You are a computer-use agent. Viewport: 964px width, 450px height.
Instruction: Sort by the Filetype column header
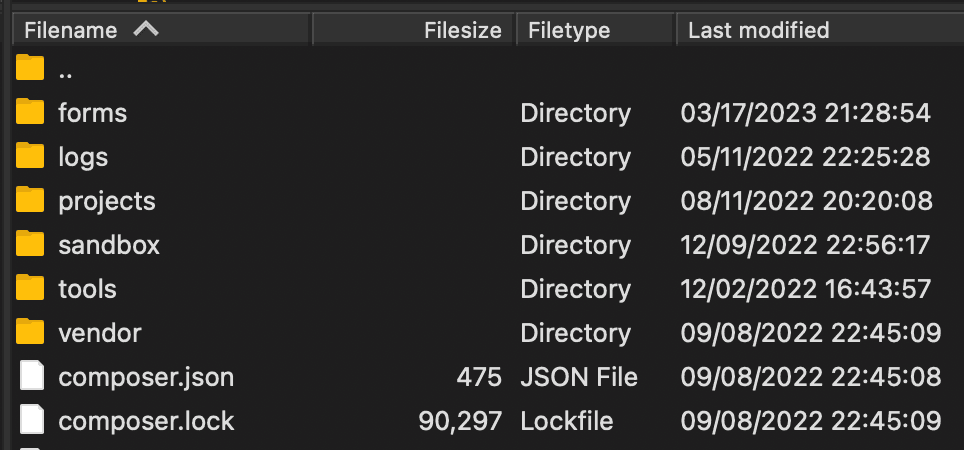569,30
